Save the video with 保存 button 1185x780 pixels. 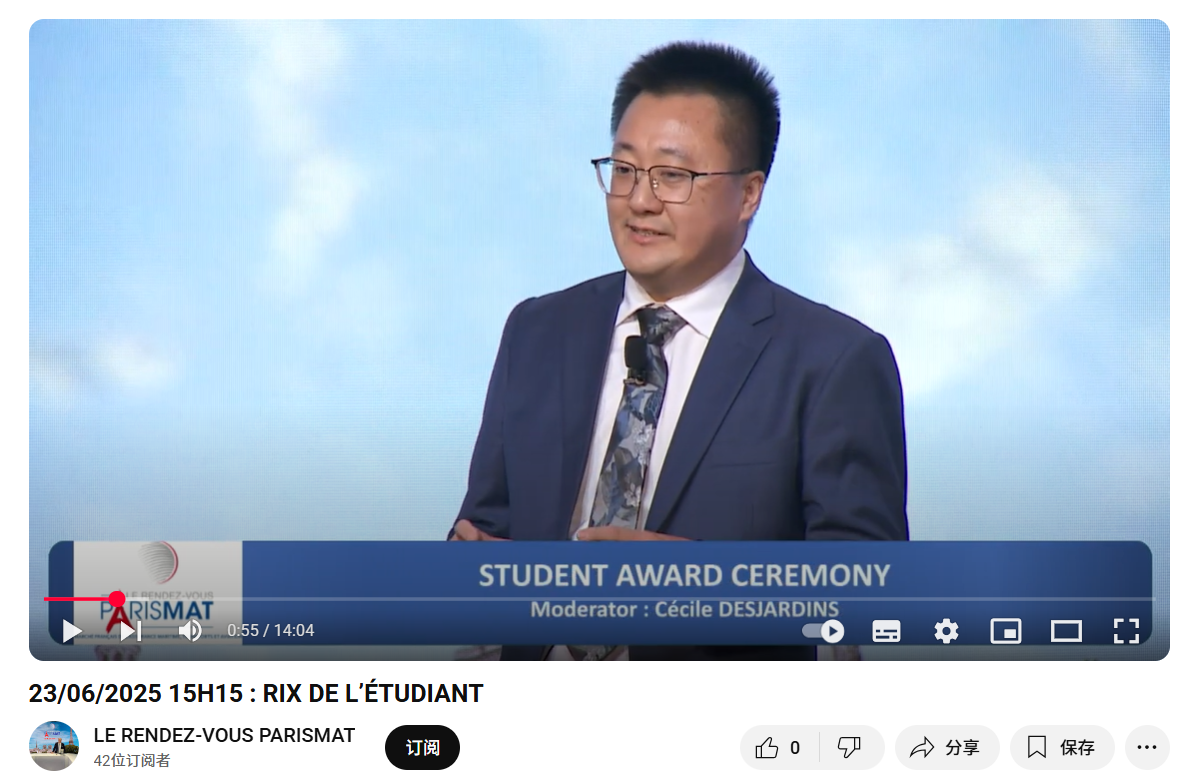click(x=1062, y=748)
